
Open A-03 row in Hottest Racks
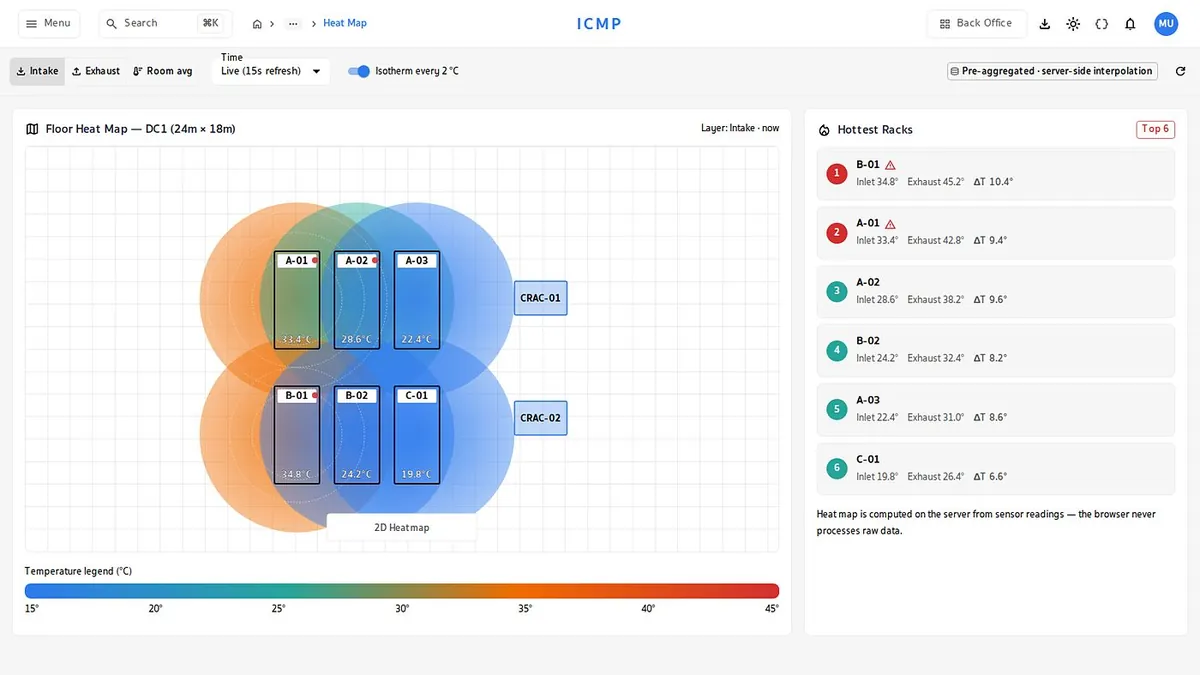(x=995, y=409)
